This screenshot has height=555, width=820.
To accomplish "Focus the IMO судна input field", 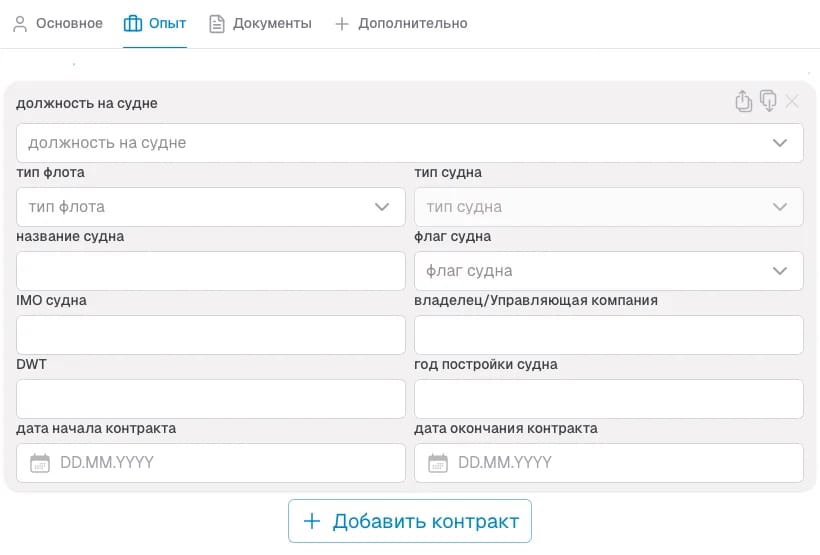I will [x=211, y=335].
